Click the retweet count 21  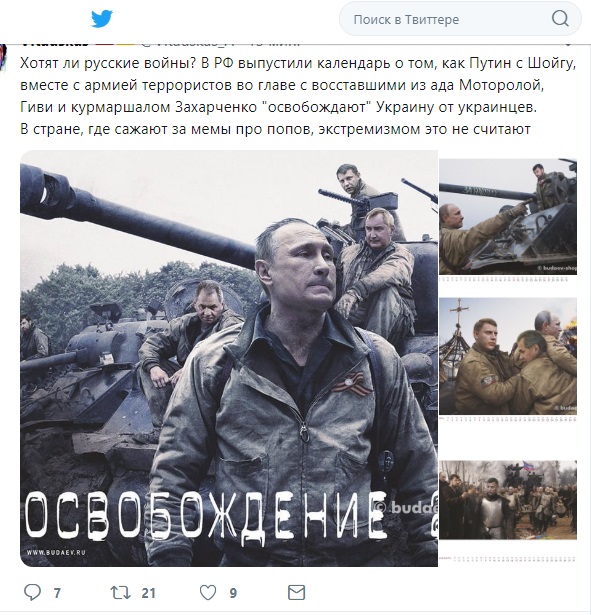pyautogui.click(x=149, y=593)
